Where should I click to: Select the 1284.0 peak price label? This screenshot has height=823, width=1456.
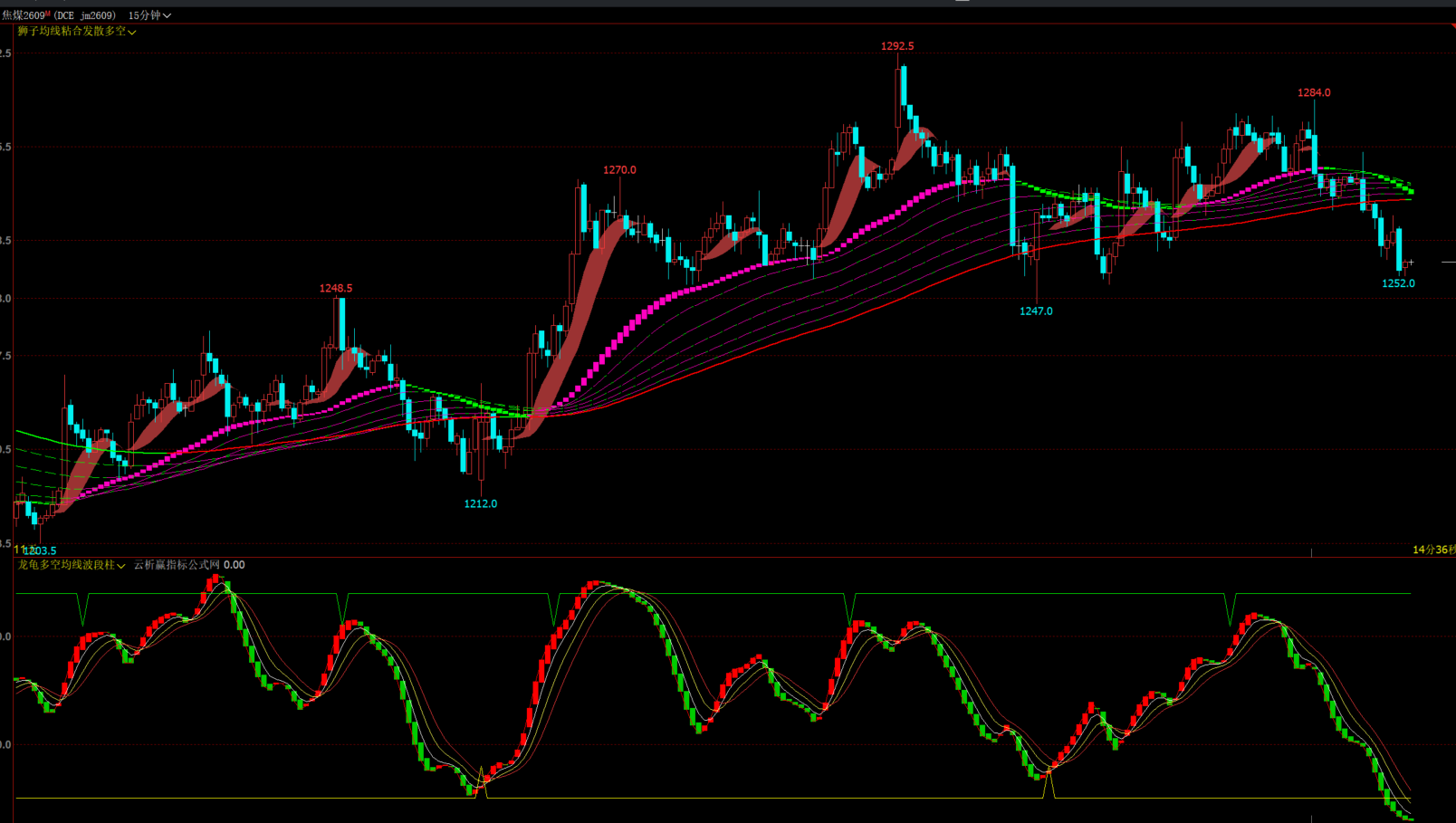tap(1313, 93)
